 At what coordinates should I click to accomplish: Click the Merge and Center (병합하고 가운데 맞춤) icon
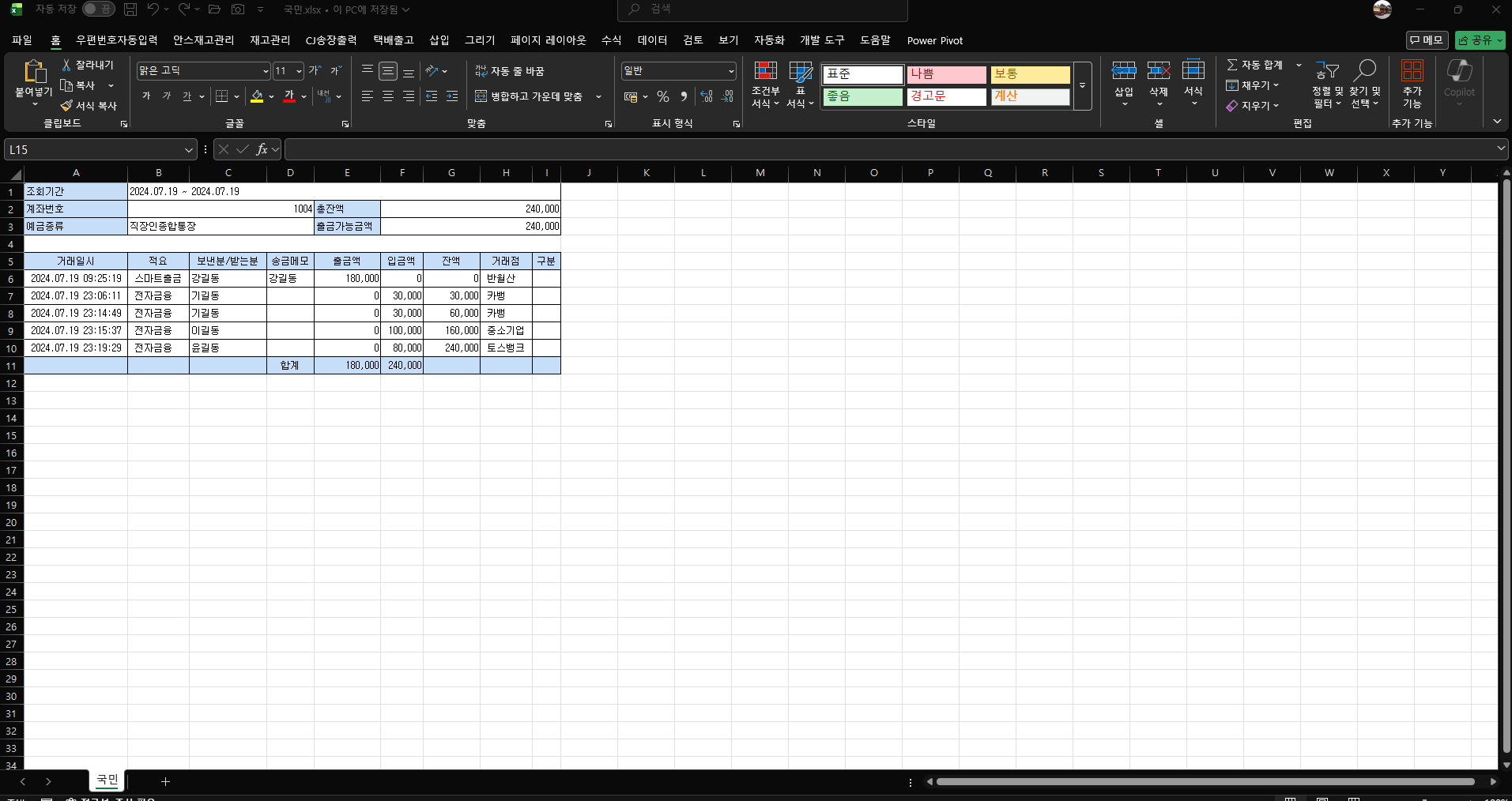point(481,96)
